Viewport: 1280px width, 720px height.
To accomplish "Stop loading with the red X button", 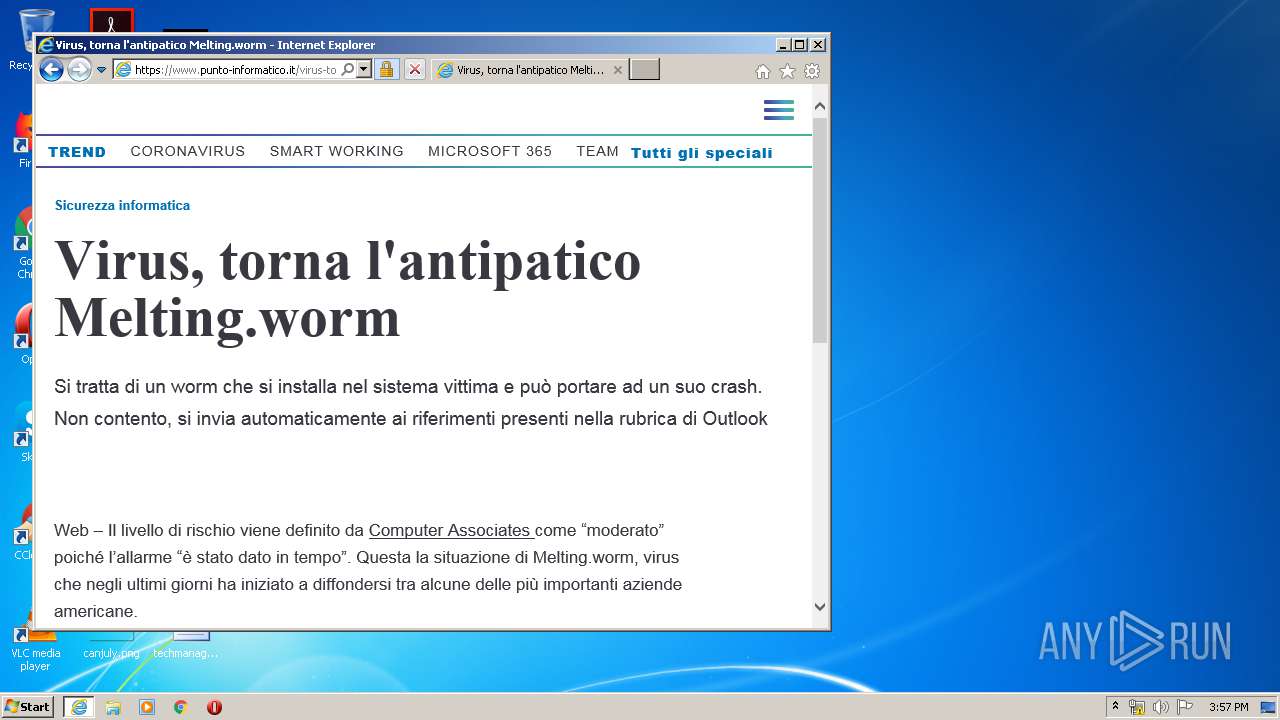I will pyautogui.click(x=414, y=70).
